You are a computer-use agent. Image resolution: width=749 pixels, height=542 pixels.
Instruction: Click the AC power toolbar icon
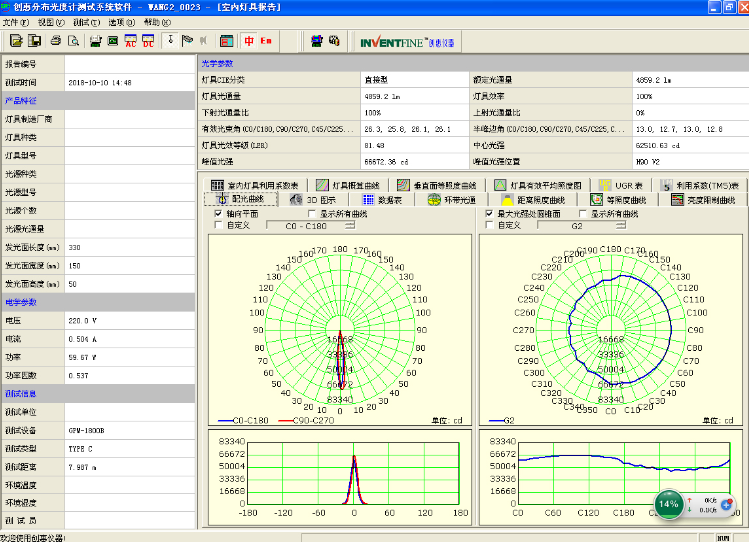(x=130, y=41)
